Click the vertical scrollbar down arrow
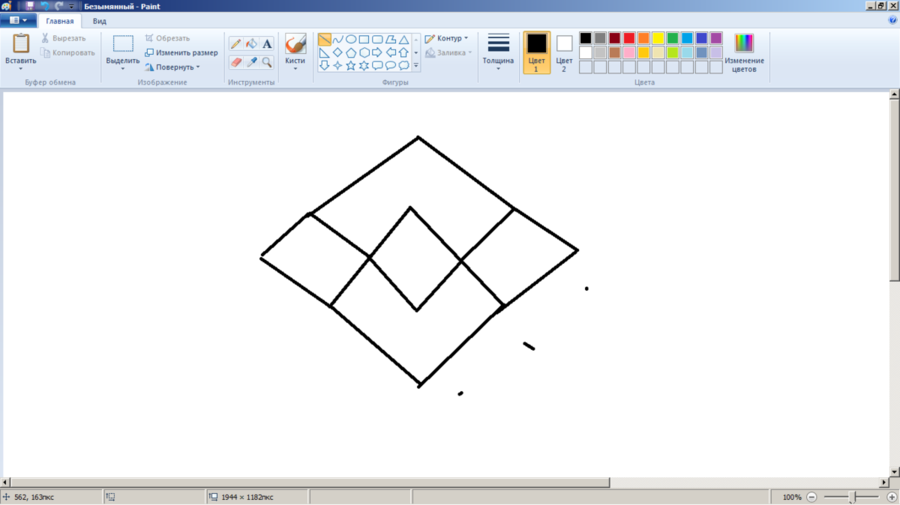Screen dimensions: 900x505 894,472
